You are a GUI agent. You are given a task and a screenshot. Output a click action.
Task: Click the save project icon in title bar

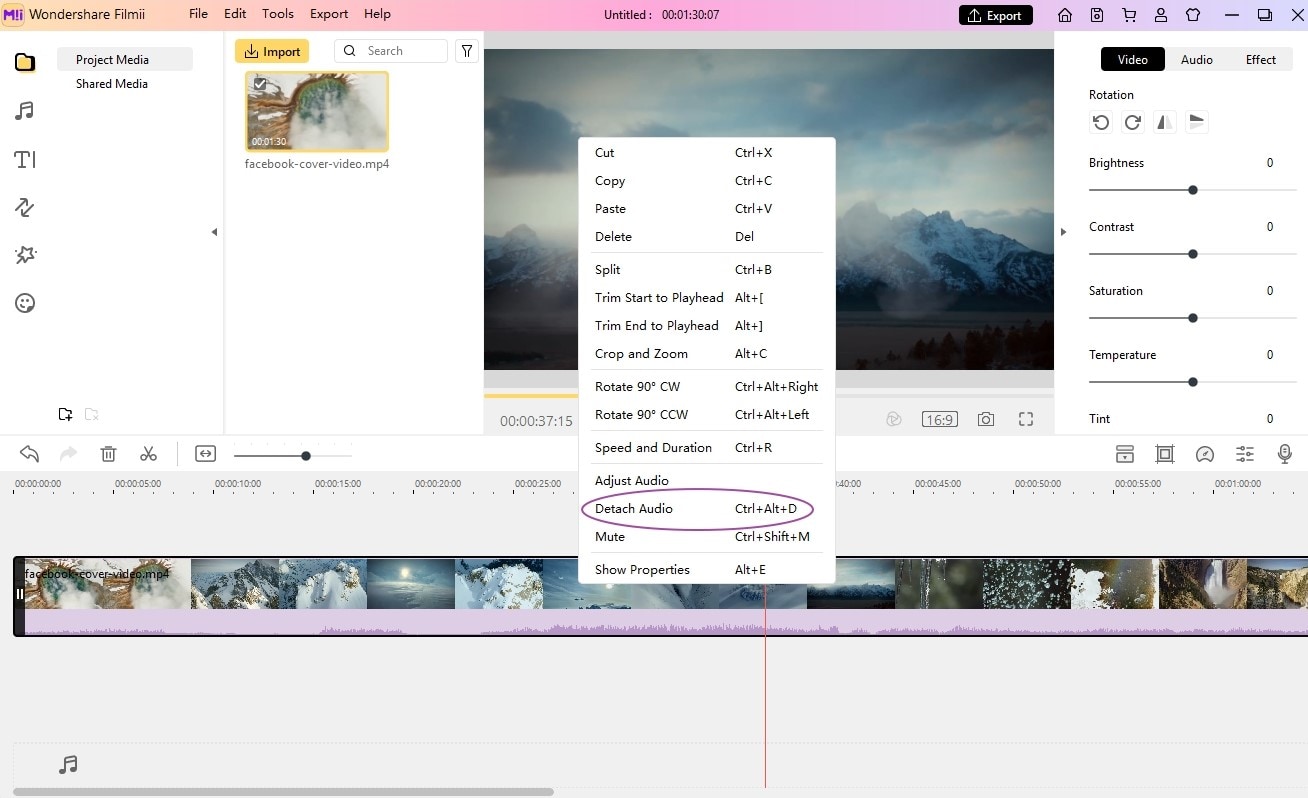[x=1097, y=15]
